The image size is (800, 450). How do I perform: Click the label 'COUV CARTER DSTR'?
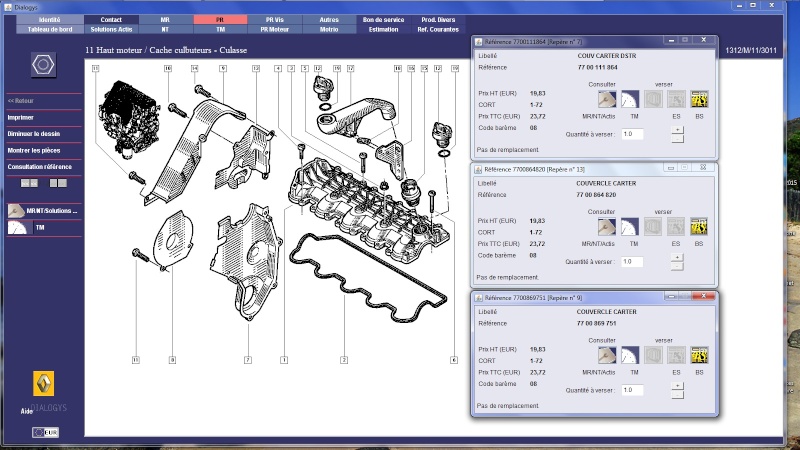pos(607,56)
